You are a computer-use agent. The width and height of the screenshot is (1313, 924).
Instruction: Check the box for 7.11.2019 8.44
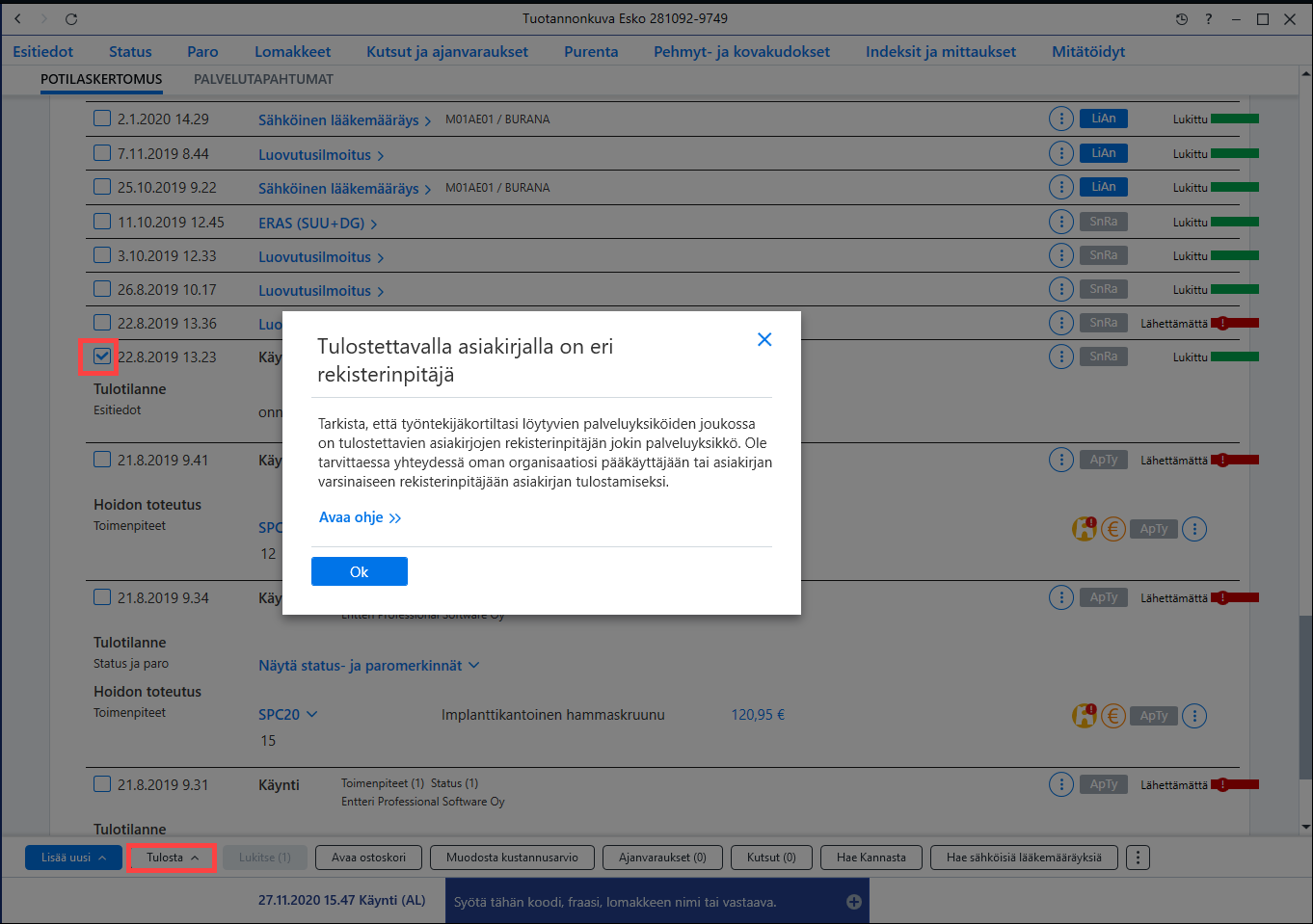[102, 152]
